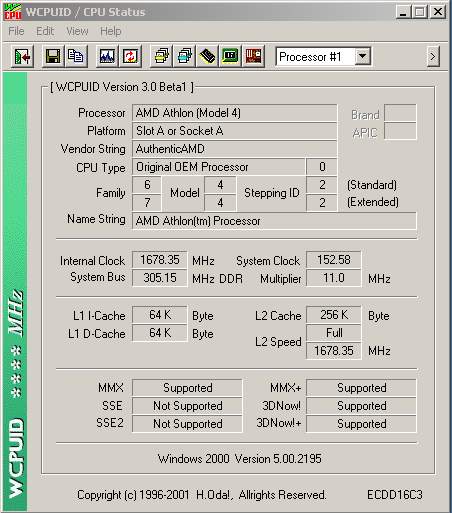Maximize the WCPUID window
Image resolution: width=452 pixels, height=513 pixels.
coord(419,12)
